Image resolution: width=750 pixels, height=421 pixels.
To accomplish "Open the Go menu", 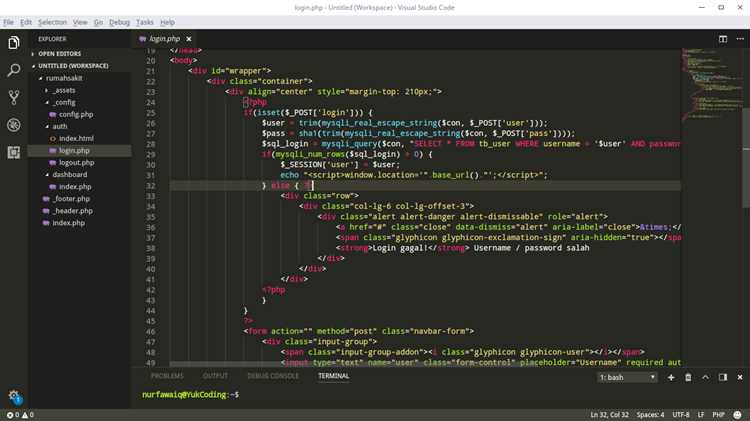I will point(99,22).
